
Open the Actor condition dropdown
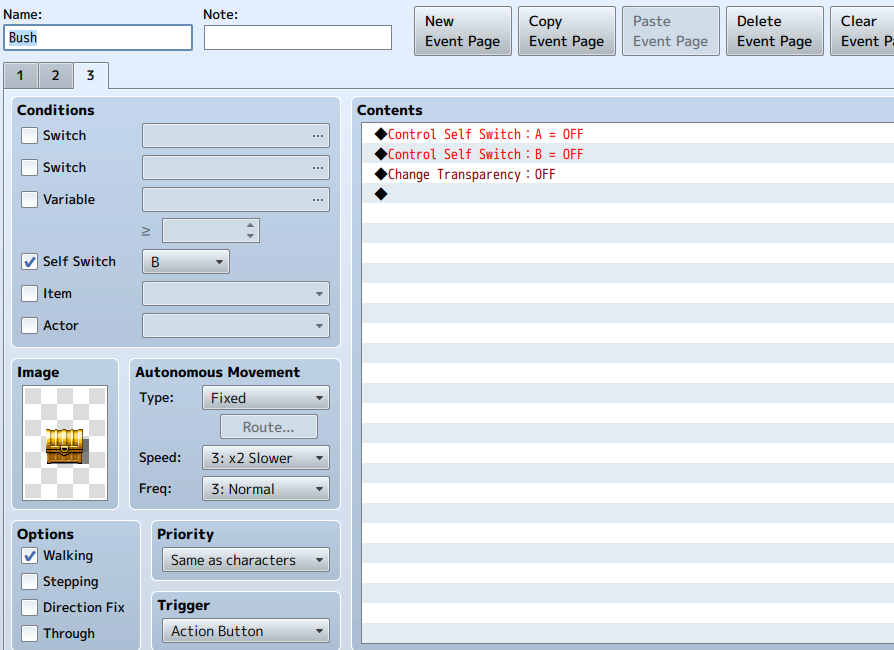point(236,326)
